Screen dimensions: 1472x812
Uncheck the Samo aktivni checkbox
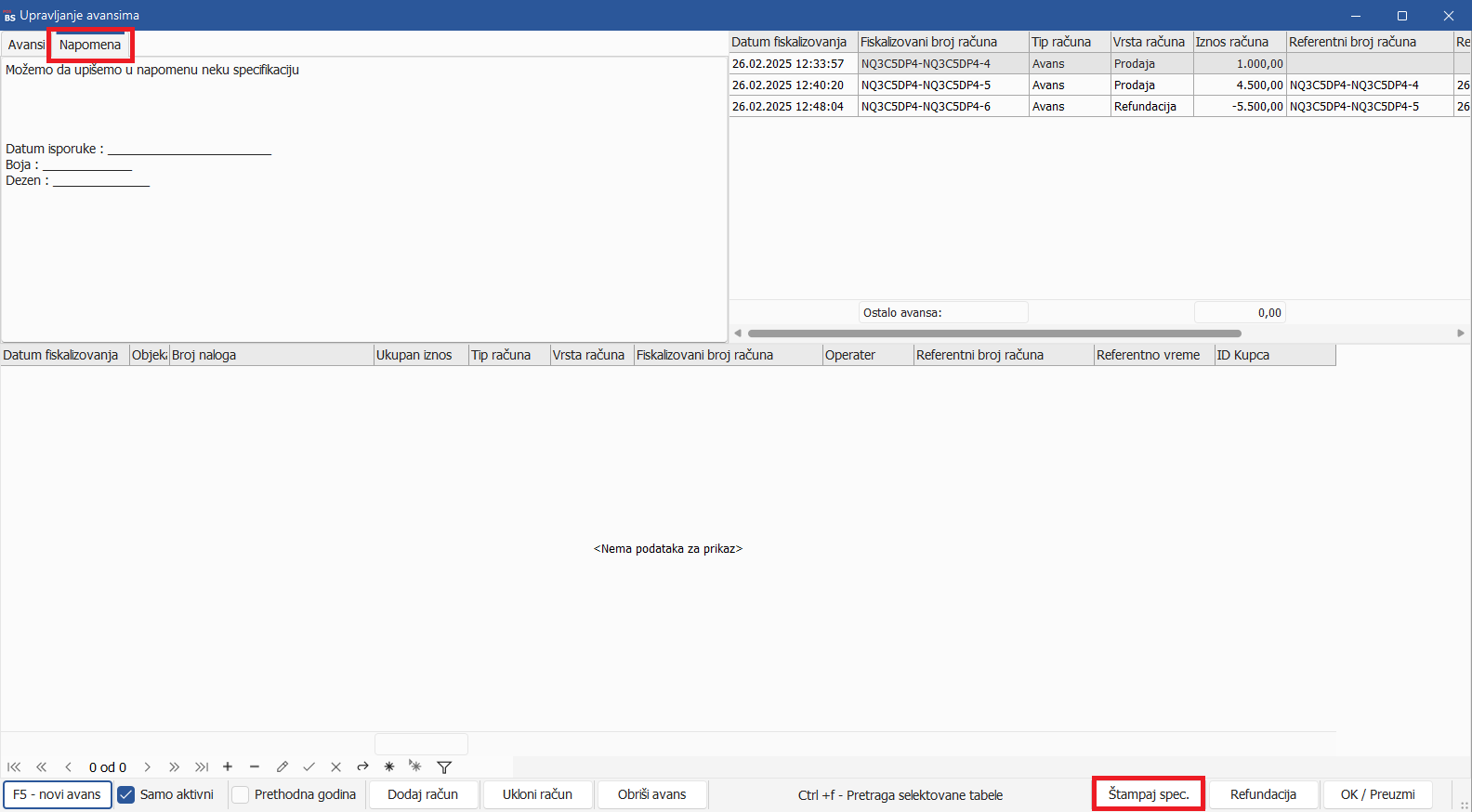[x=126, y=795]
